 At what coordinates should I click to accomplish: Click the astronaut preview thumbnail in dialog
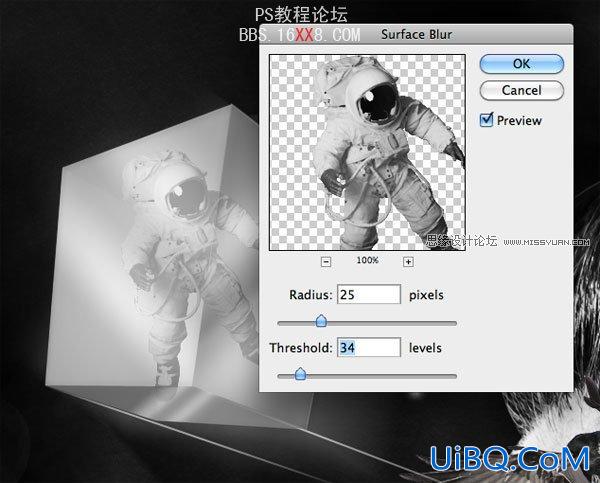click(x=367, y=152)
